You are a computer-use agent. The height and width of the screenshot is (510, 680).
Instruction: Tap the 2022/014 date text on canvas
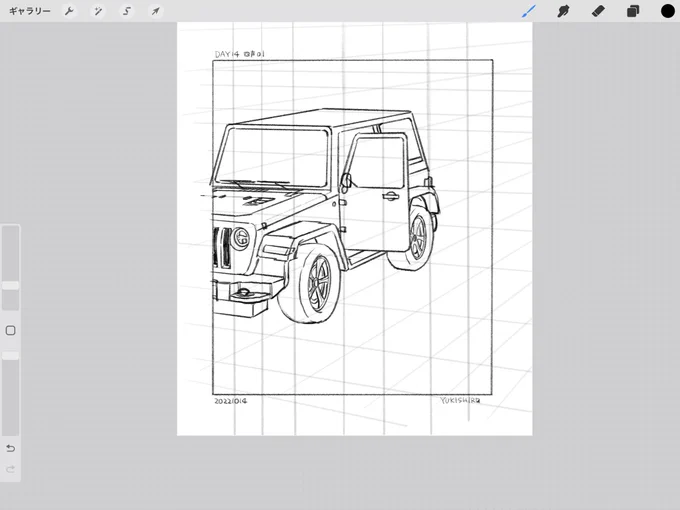[x=230, y=401]
